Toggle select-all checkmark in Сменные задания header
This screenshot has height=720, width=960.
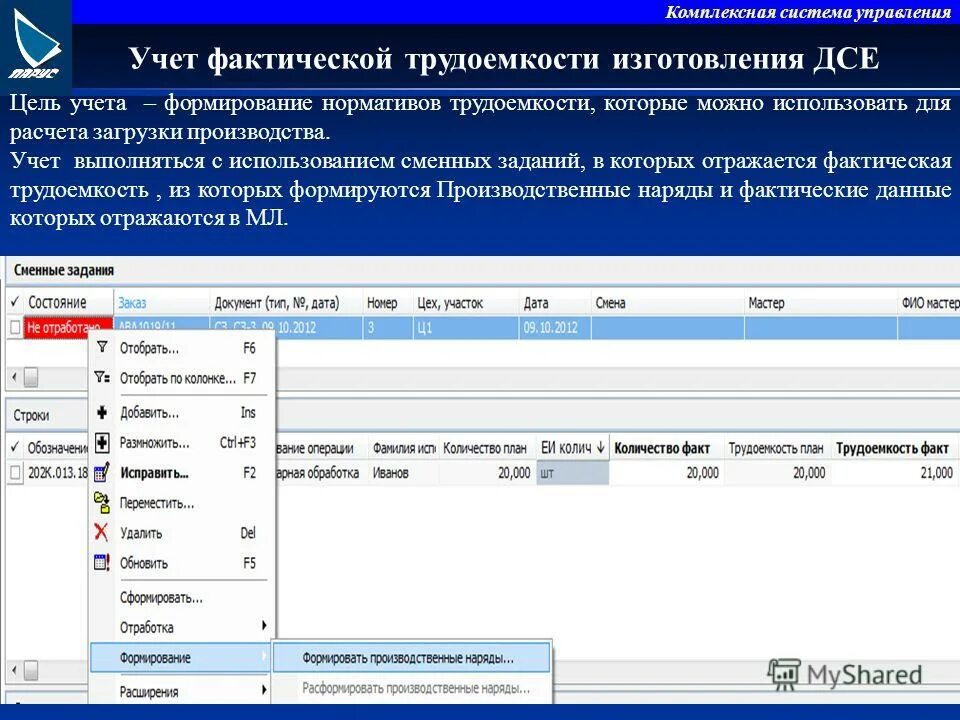click(x=15, y=302)
